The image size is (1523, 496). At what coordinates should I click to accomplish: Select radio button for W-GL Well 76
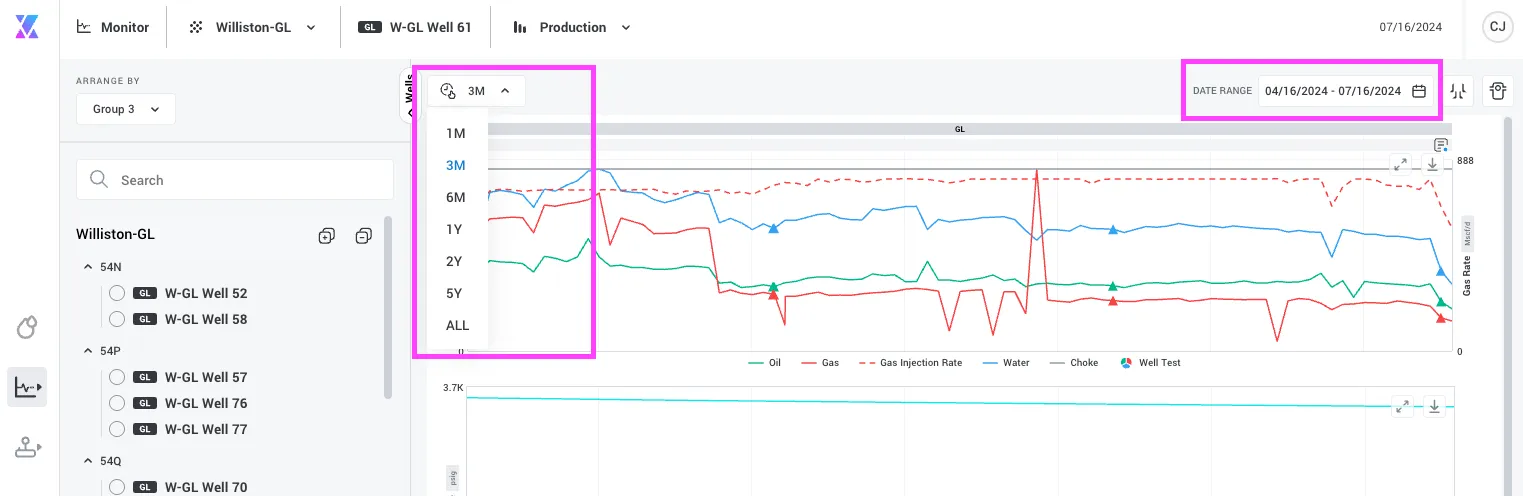117,403
